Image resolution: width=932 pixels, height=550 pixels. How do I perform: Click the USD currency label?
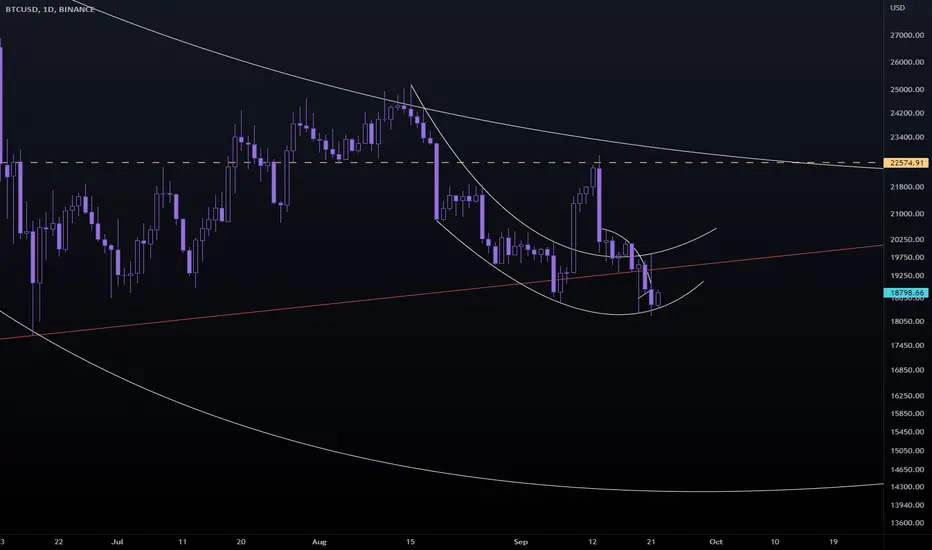click(897, 8)
